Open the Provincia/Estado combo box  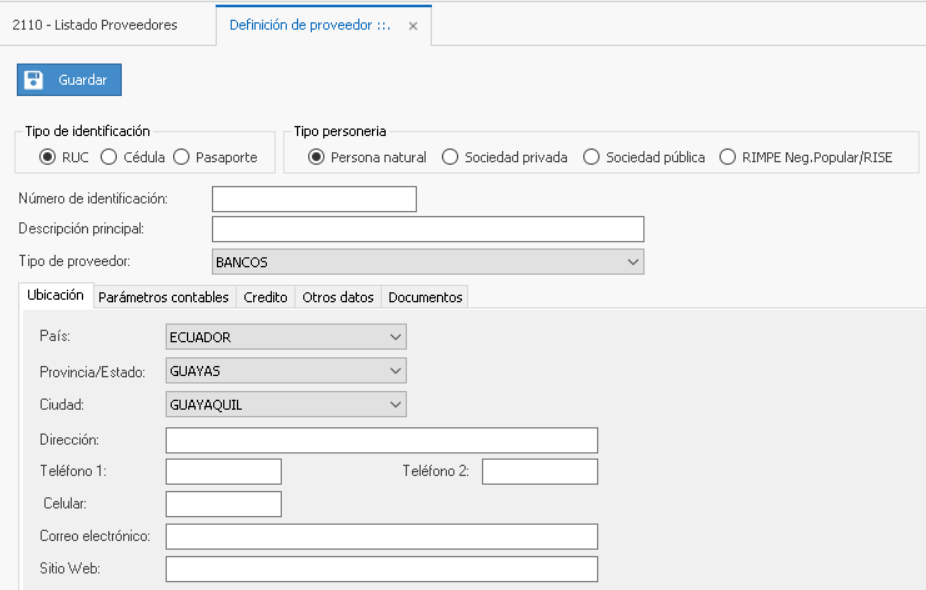click(x=395, y=371)
